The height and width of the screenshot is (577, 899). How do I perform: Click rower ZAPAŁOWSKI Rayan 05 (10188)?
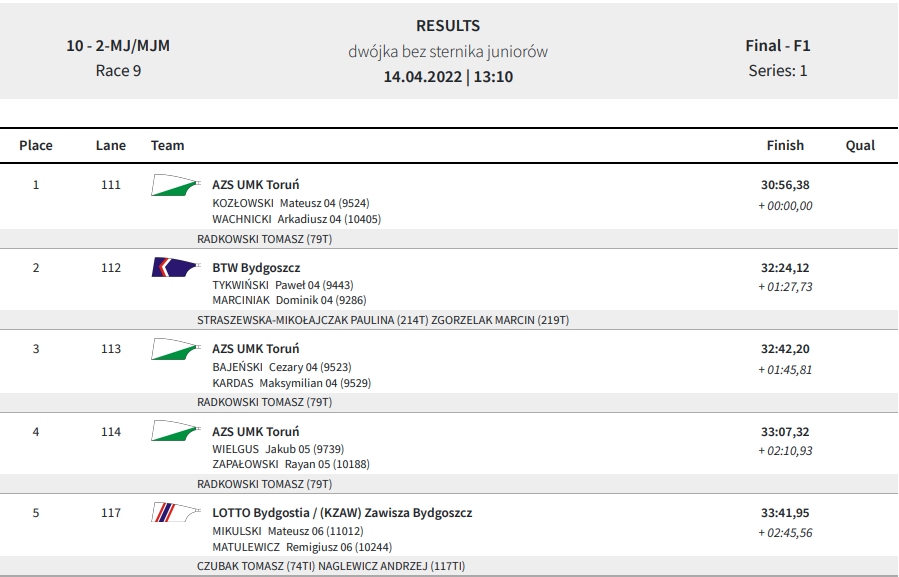pos(291,464)
